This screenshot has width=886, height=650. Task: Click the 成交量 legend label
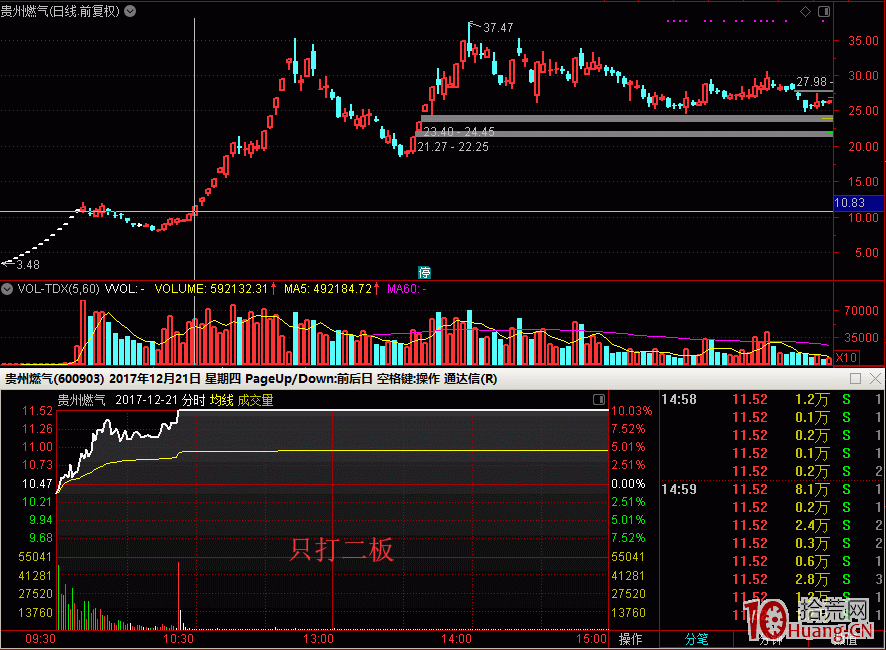point(255,400)
